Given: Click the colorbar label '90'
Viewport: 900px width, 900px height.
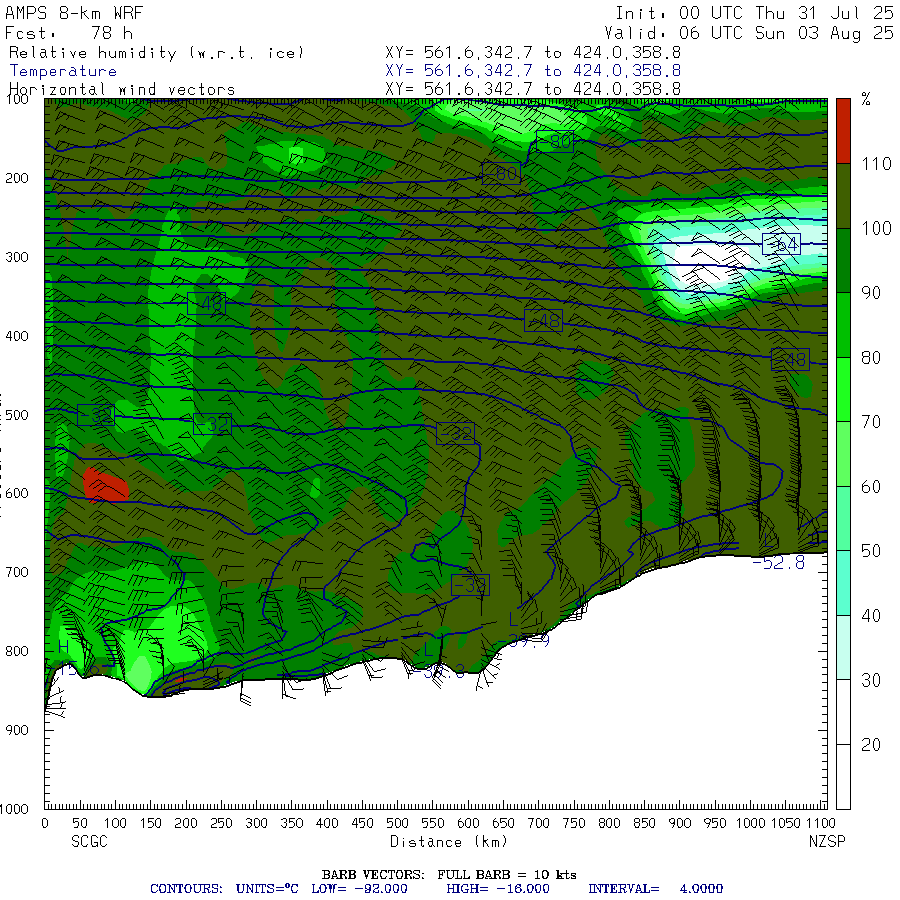Looking at the screenshot, I should tap(871, 293).
